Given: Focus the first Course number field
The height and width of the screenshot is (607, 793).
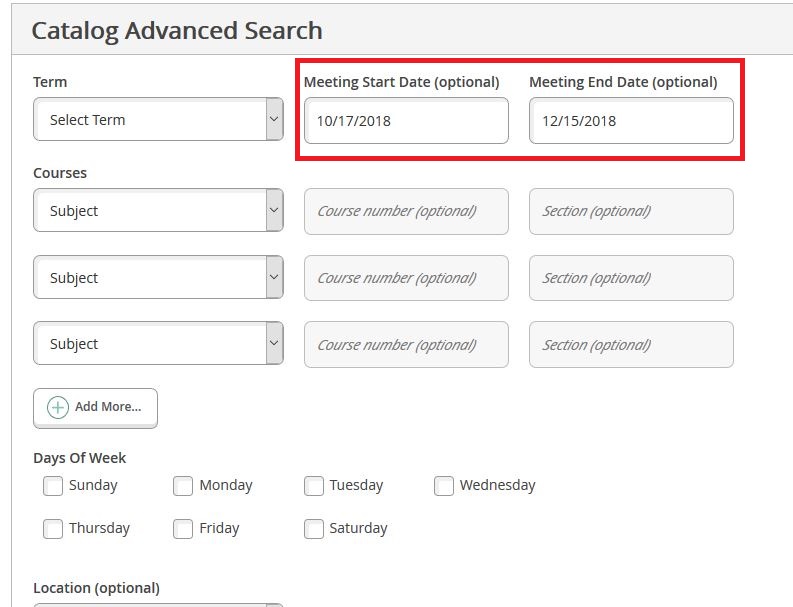Looking at the screenshot, I should 406,211.
